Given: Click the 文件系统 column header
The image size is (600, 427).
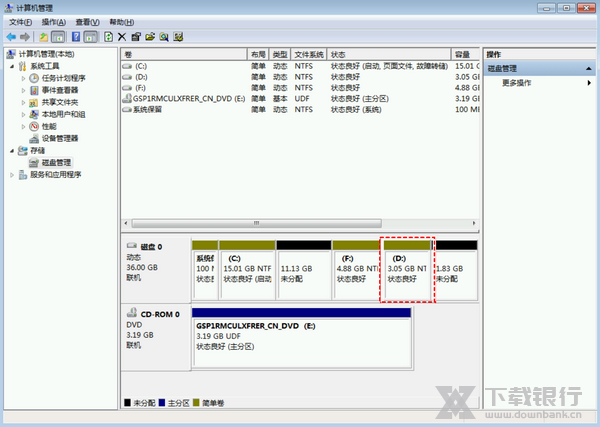Looking at the screenshot, I should [310, 54].
